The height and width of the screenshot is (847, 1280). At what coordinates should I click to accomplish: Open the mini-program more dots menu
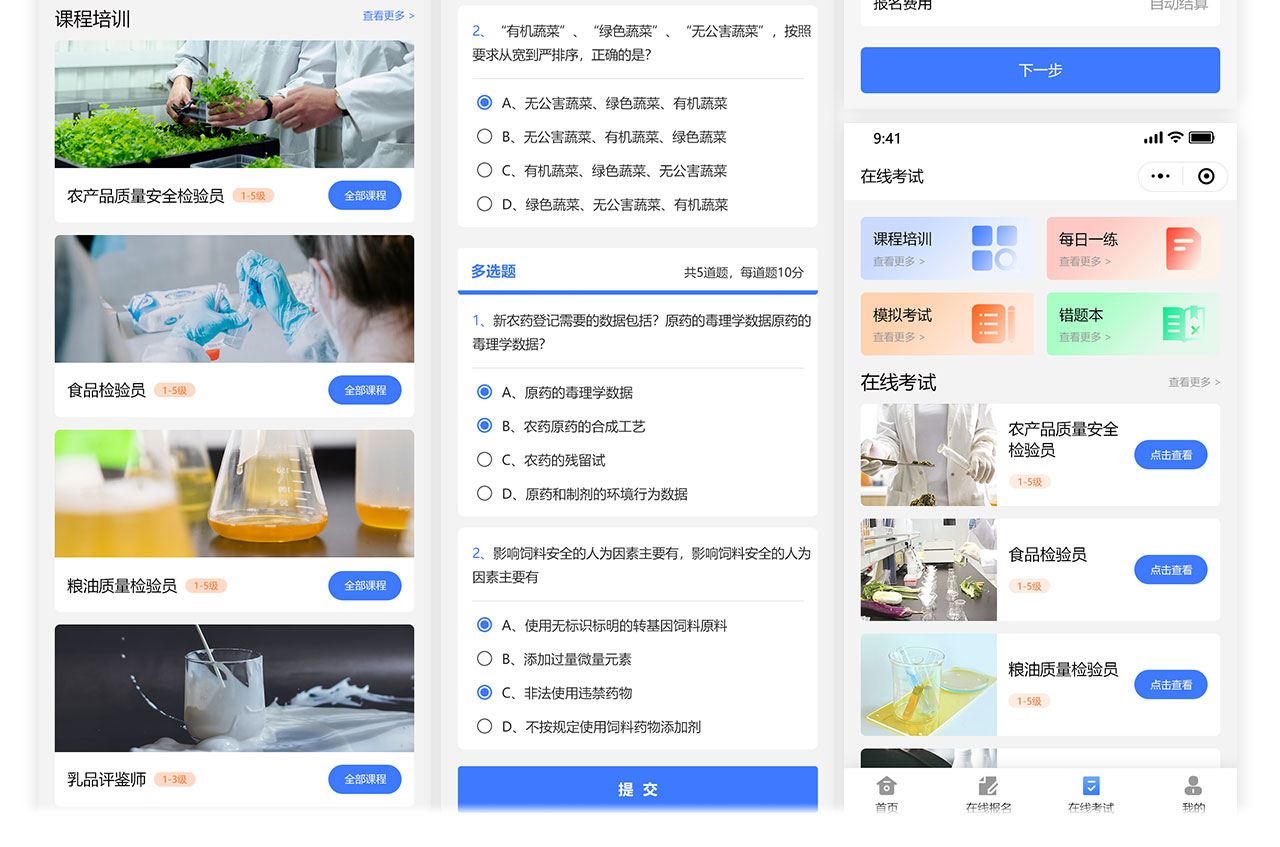(x=1160, y=176)
